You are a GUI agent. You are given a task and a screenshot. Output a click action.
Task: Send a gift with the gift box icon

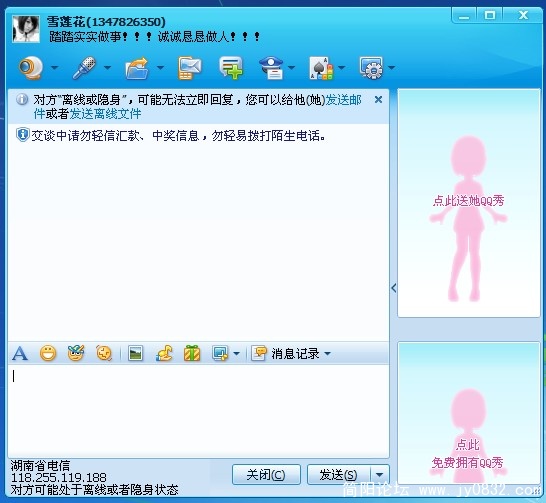click(x=192, y=353)
